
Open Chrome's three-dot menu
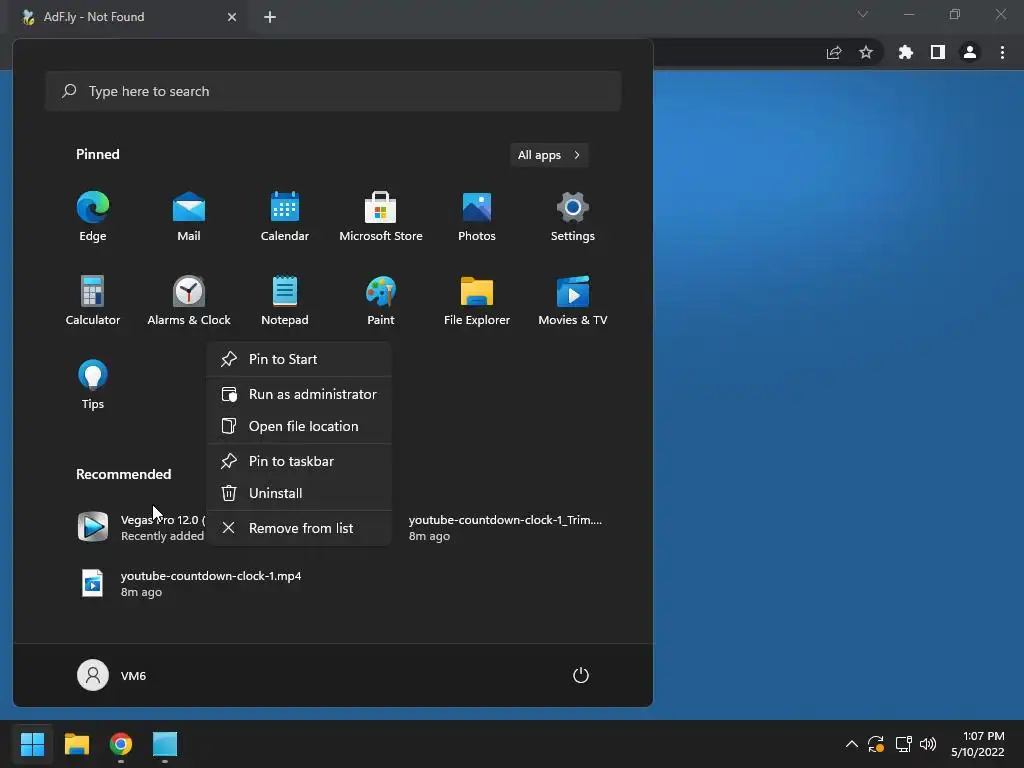1002,52
